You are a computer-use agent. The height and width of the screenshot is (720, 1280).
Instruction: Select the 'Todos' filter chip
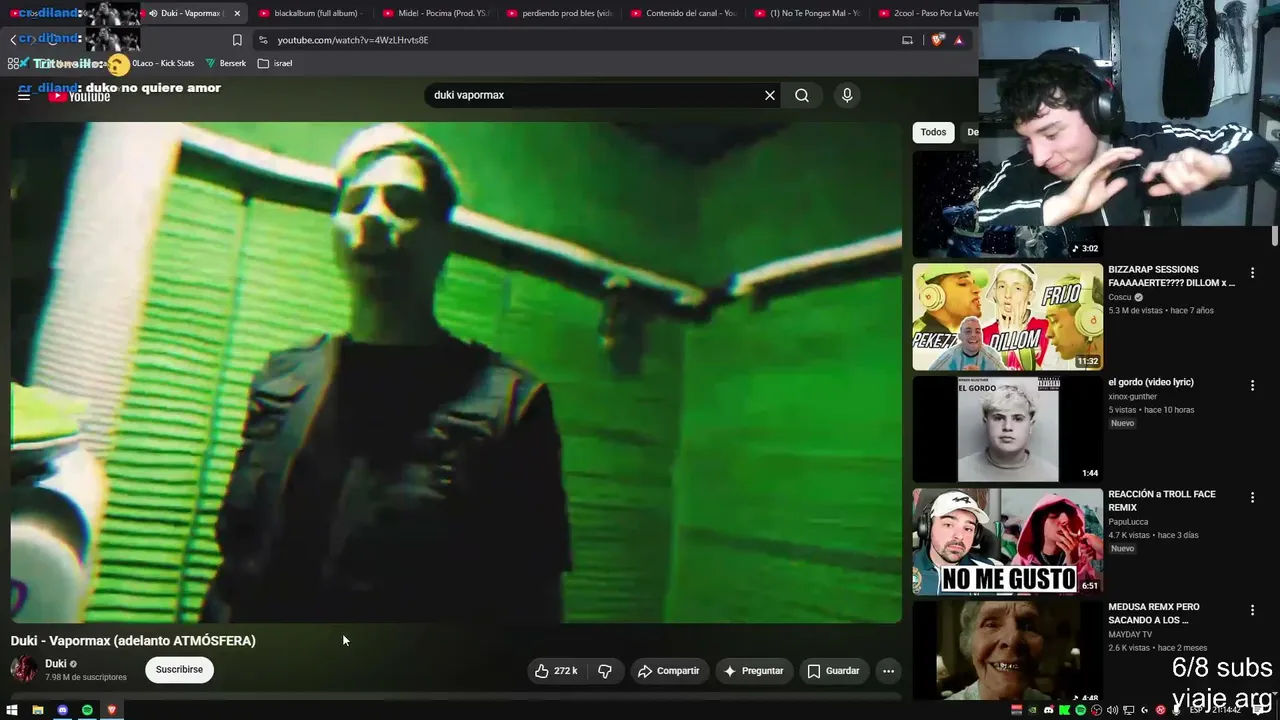click(933, 132)
